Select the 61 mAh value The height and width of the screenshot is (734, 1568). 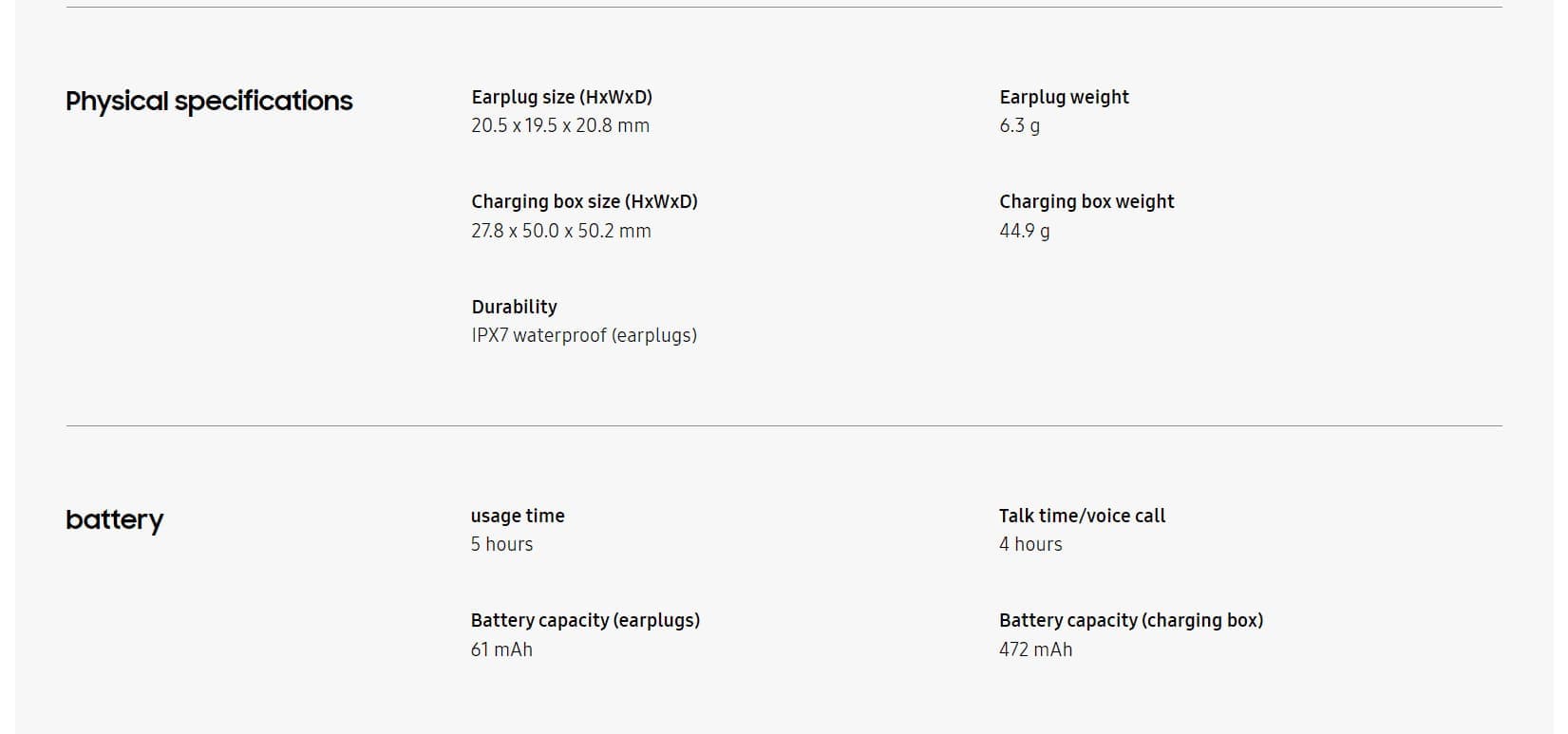coord(501,649)
